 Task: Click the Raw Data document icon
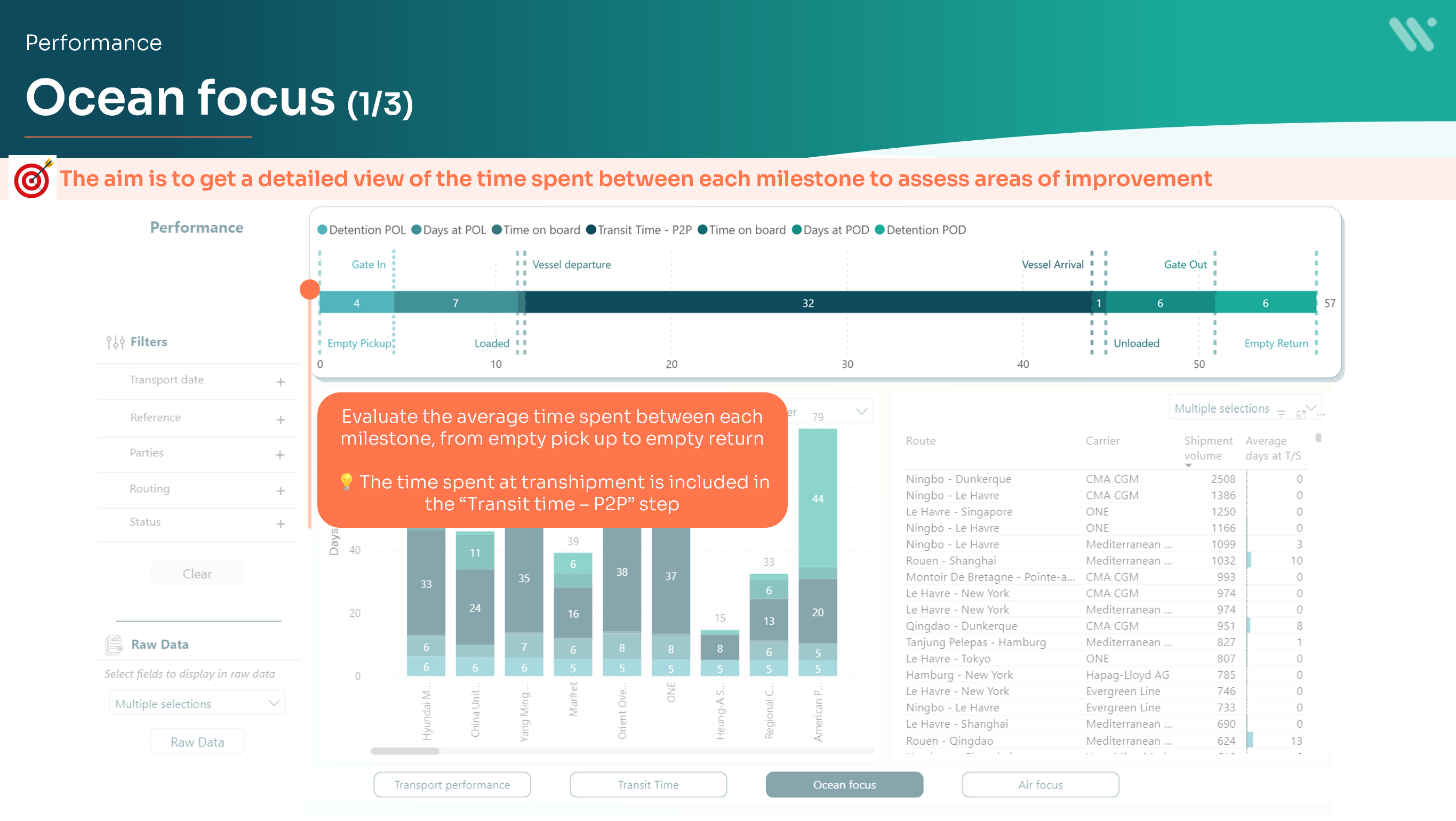click(114, 645)
